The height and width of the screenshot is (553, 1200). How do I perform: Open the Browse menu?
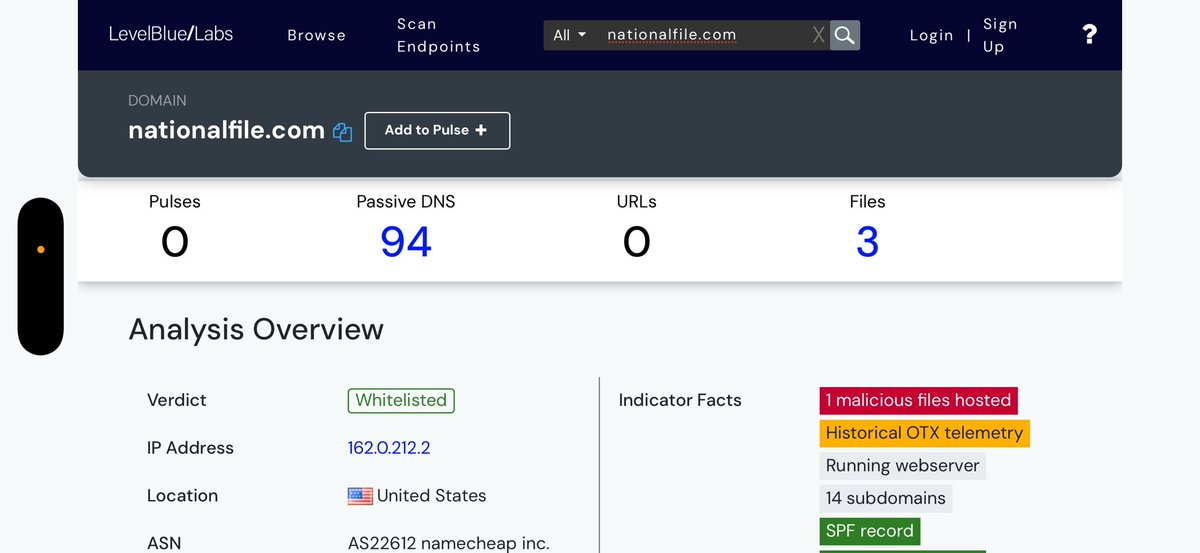point(316,35)
